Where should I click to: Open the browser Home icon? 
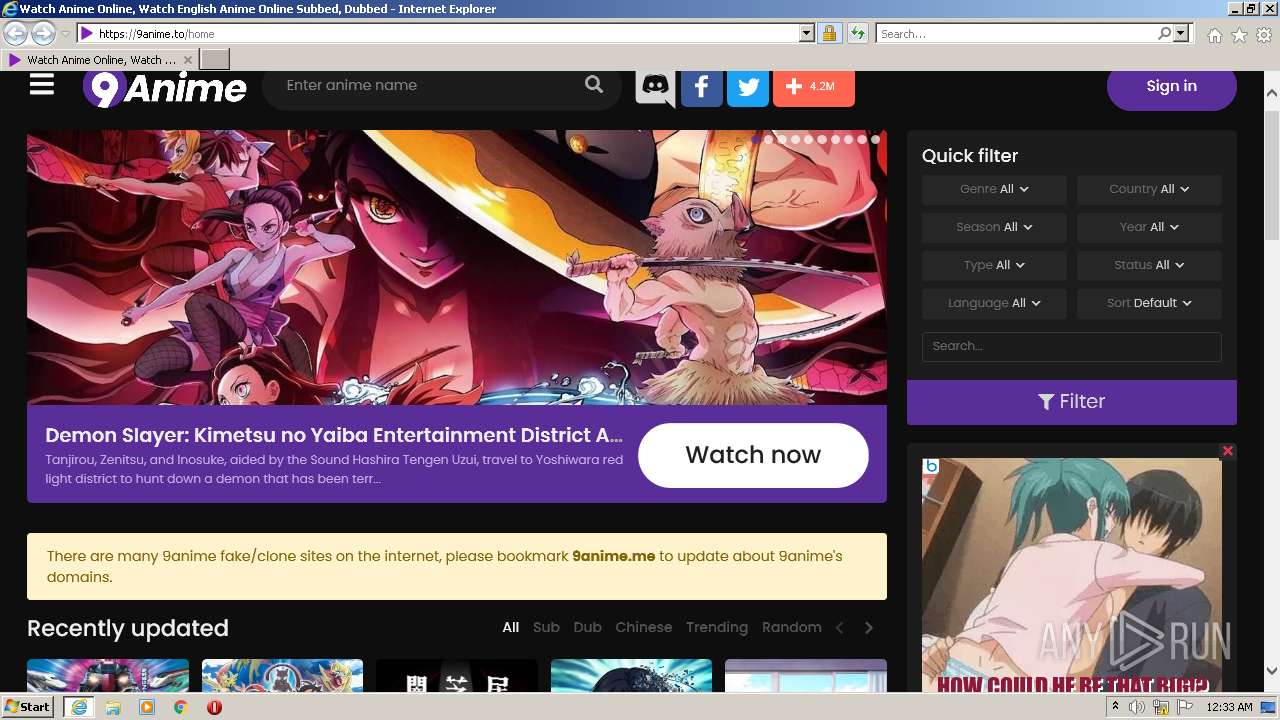pos(1214,35)
